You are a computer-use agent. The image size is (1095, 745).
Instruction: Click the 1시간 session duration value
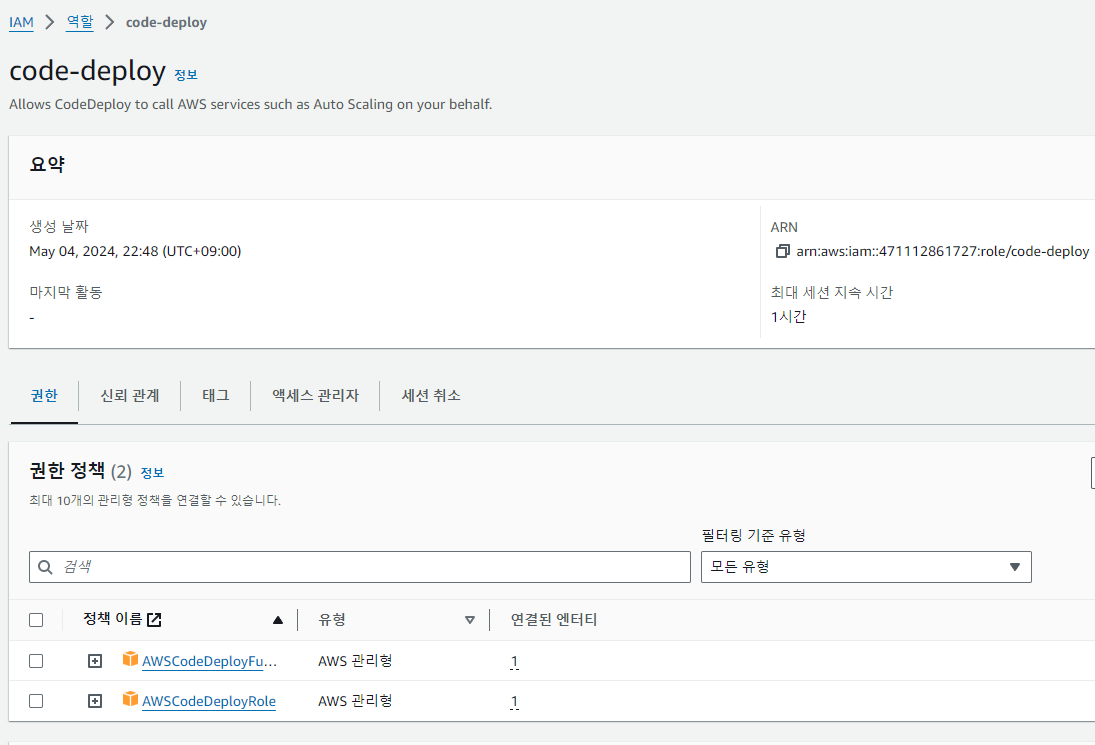point(788,317)
